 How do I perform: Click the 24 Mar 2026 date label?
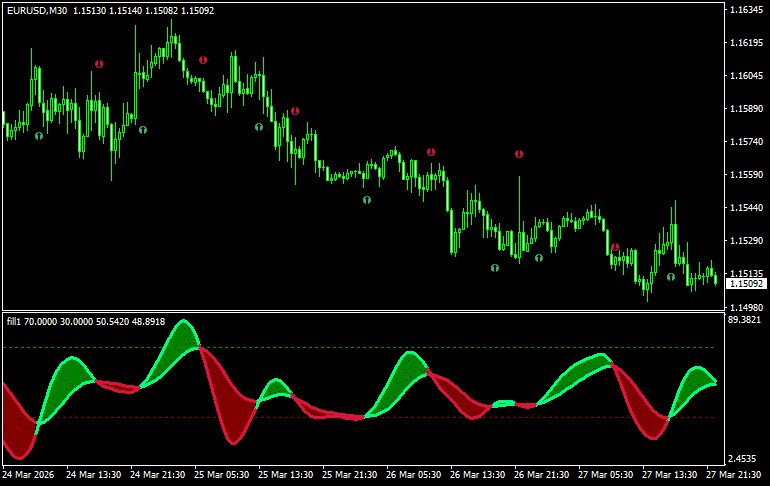(28, 475)
